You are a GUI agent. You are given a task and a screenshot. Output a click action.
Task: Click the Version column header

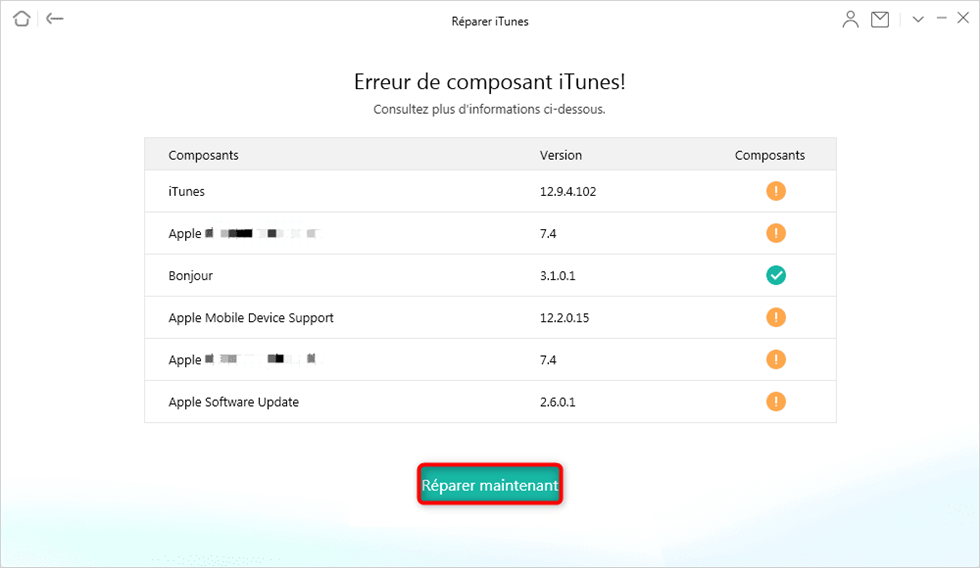pyautogui.click(x=561, y=155)
